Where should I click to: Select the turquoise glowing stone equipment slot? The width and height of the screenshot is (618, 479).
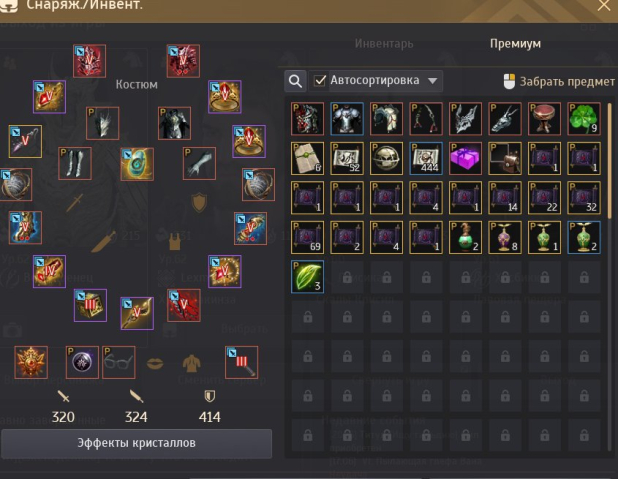pyautogui.click(x=137, y=164)
